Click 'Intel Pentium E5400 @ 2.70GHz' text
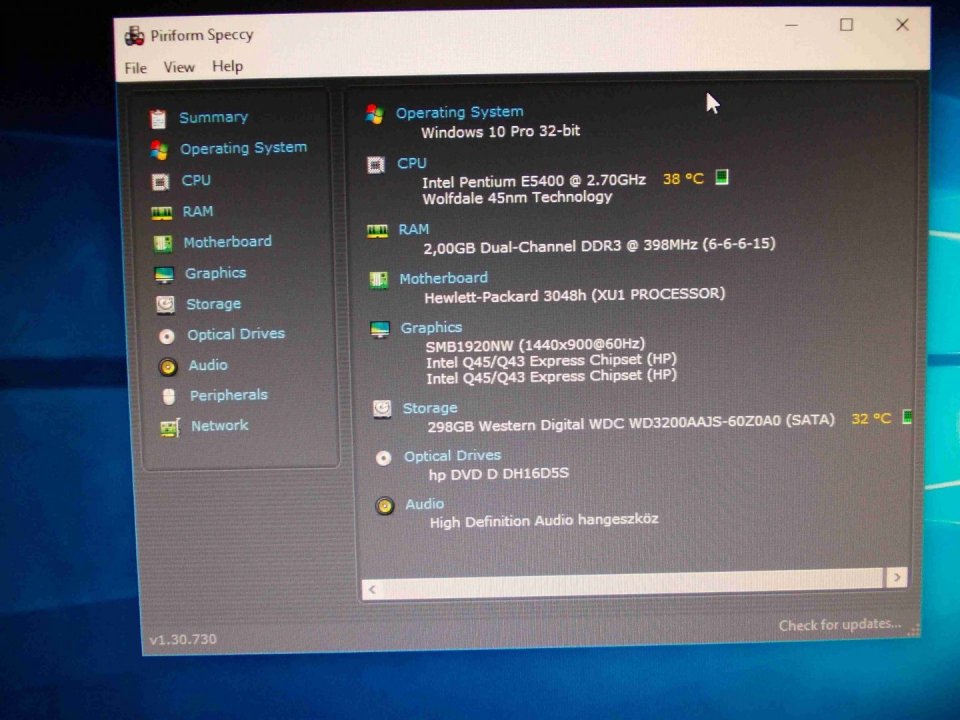Image resolution: width=960 pixels, height=720 pixels. pos(534,181)
